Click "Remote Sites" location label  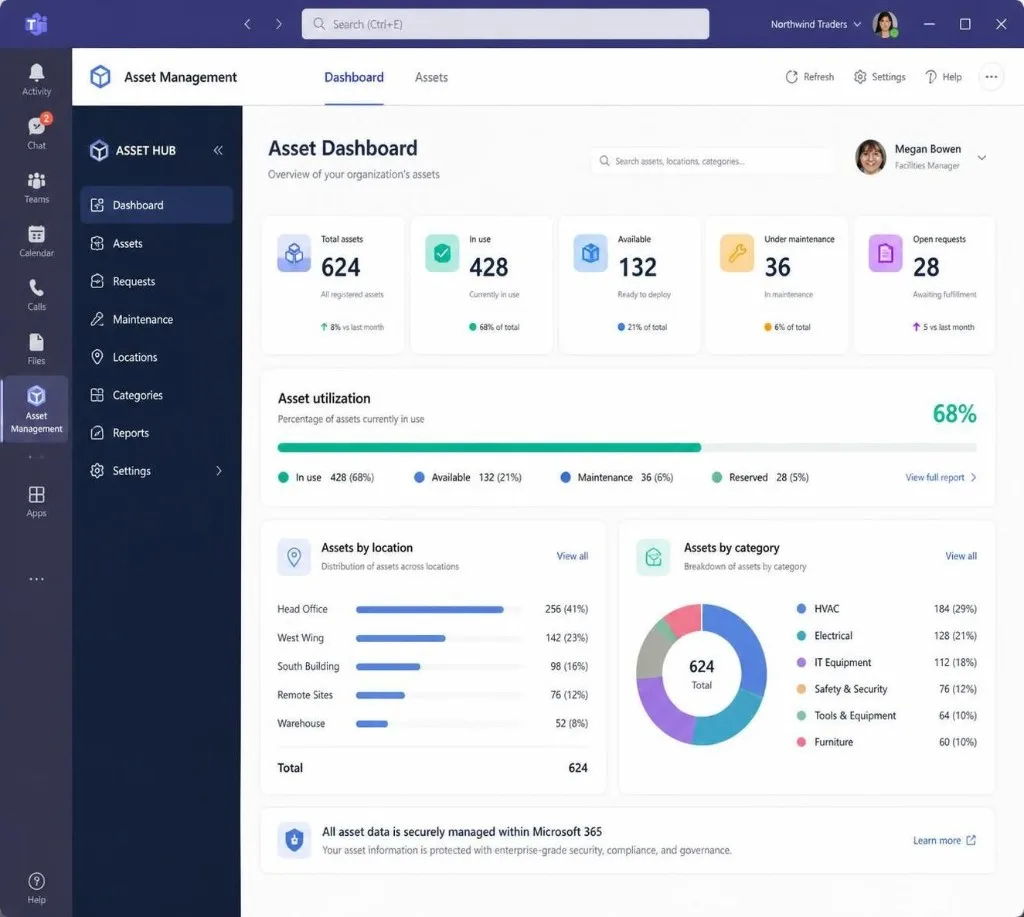tap(305, 695)
